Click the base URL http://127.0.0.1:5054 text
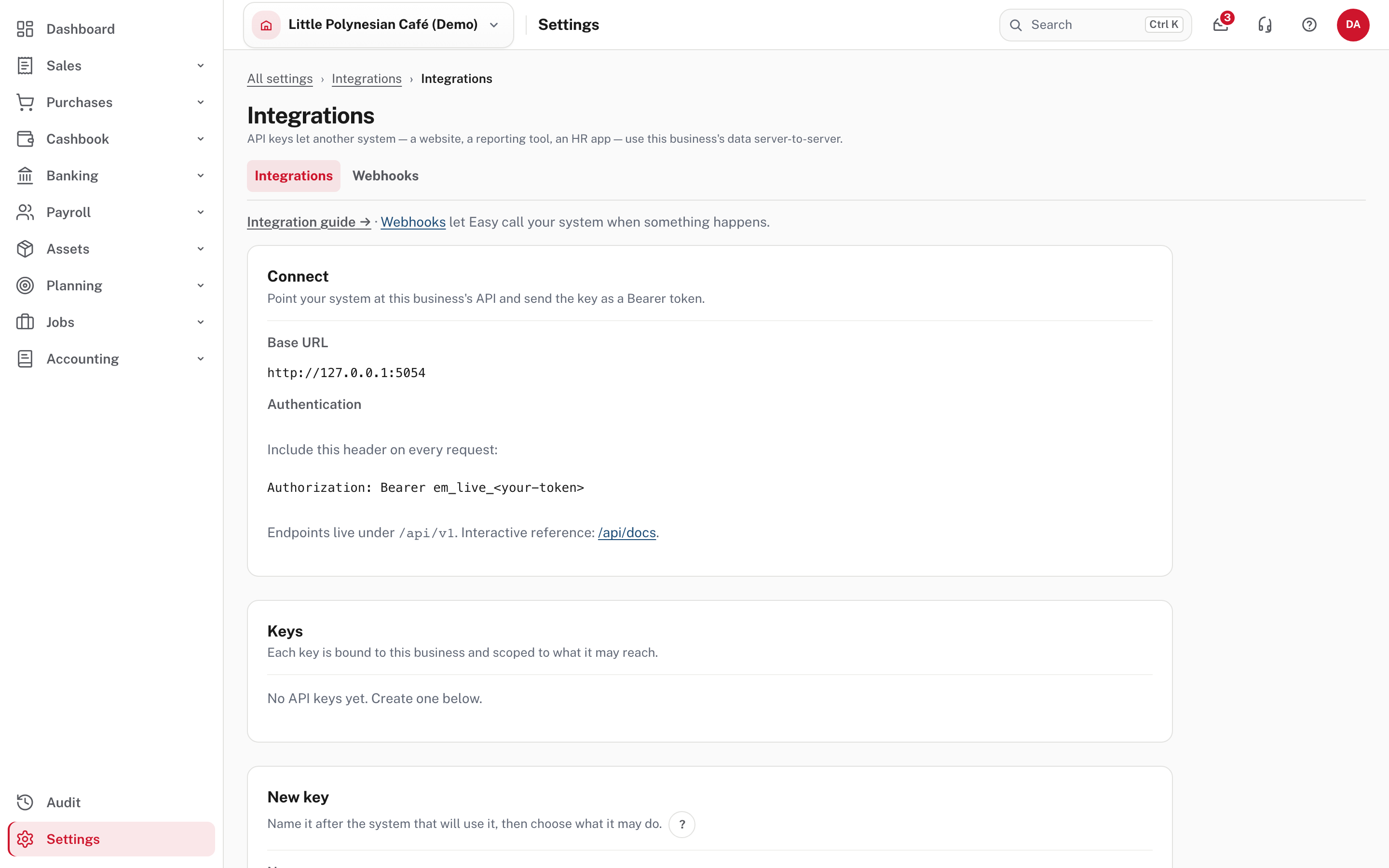This screenshot has height=868, width=1389. pyautogui.click(x=346, y=373)
